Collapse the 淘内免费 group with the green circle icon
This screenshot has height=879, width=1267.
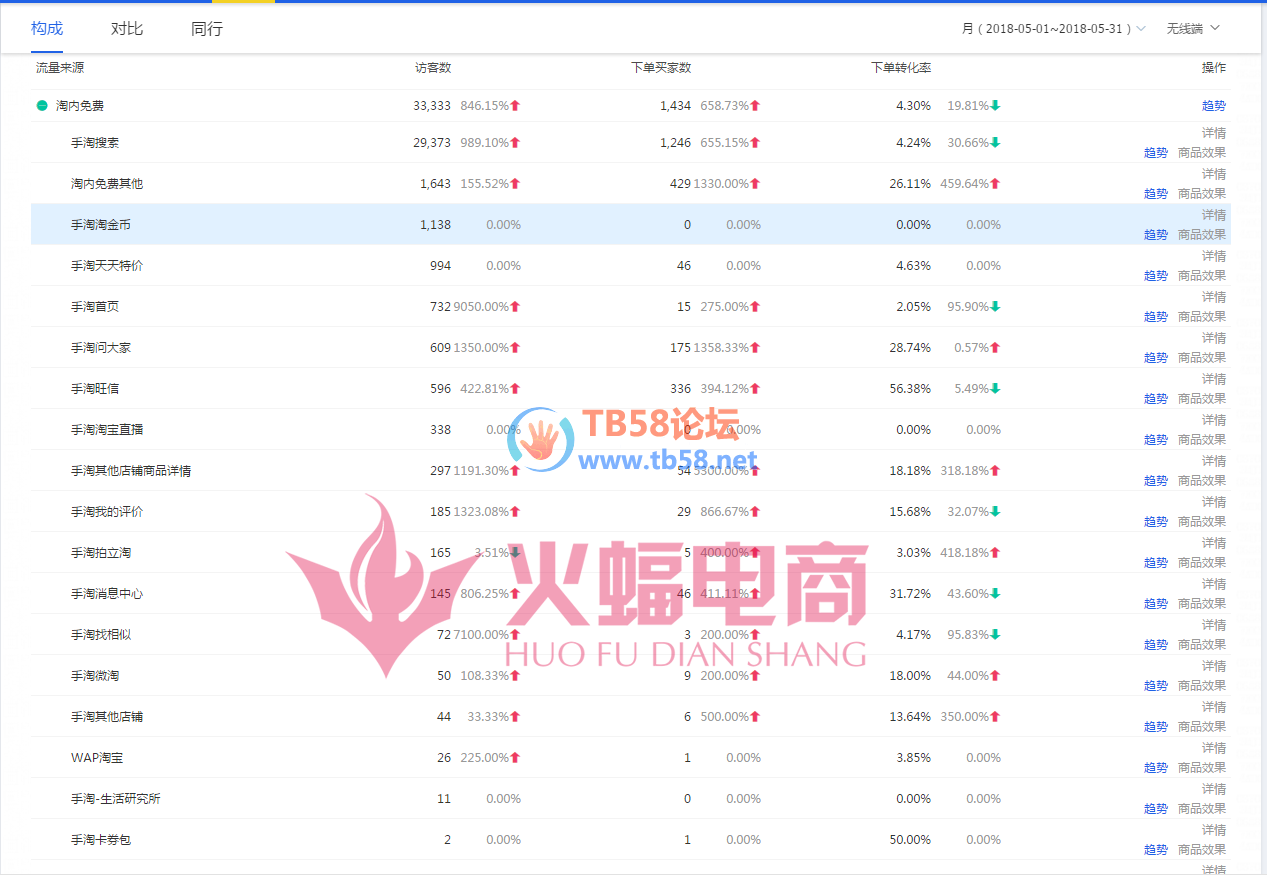click(x=42, y=105)
